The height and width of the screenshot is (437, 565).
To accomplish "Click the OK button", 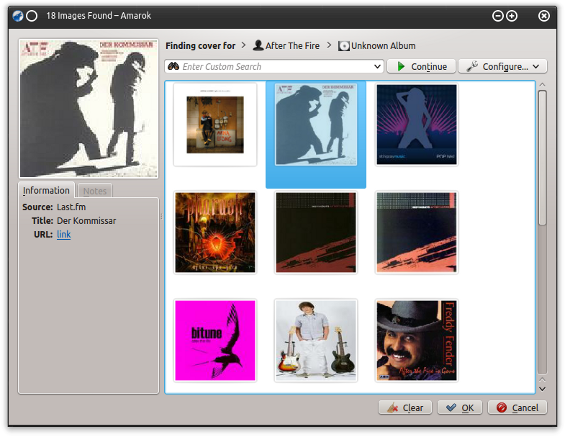I will coord(460,407).
